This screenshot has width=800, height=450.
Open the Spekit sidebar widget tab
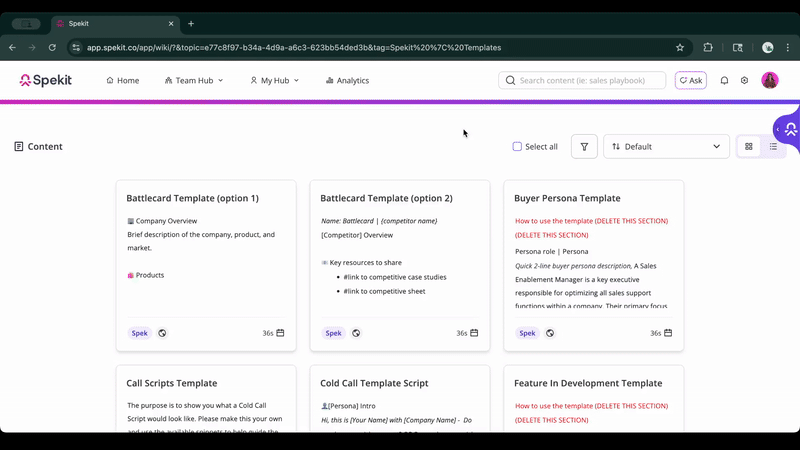[x=788, y=129]
